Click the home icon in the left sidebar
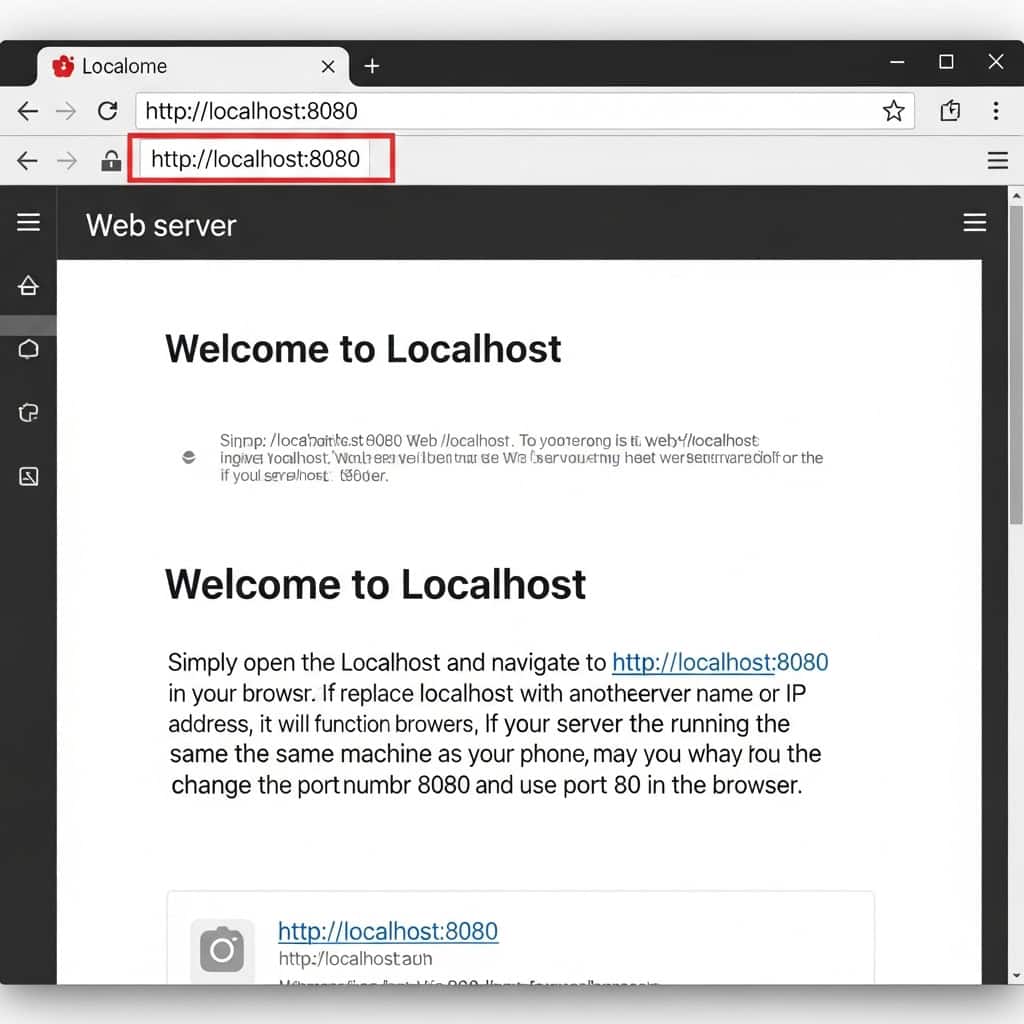Screen dimensions: 1024x1024 click(28, 287)
